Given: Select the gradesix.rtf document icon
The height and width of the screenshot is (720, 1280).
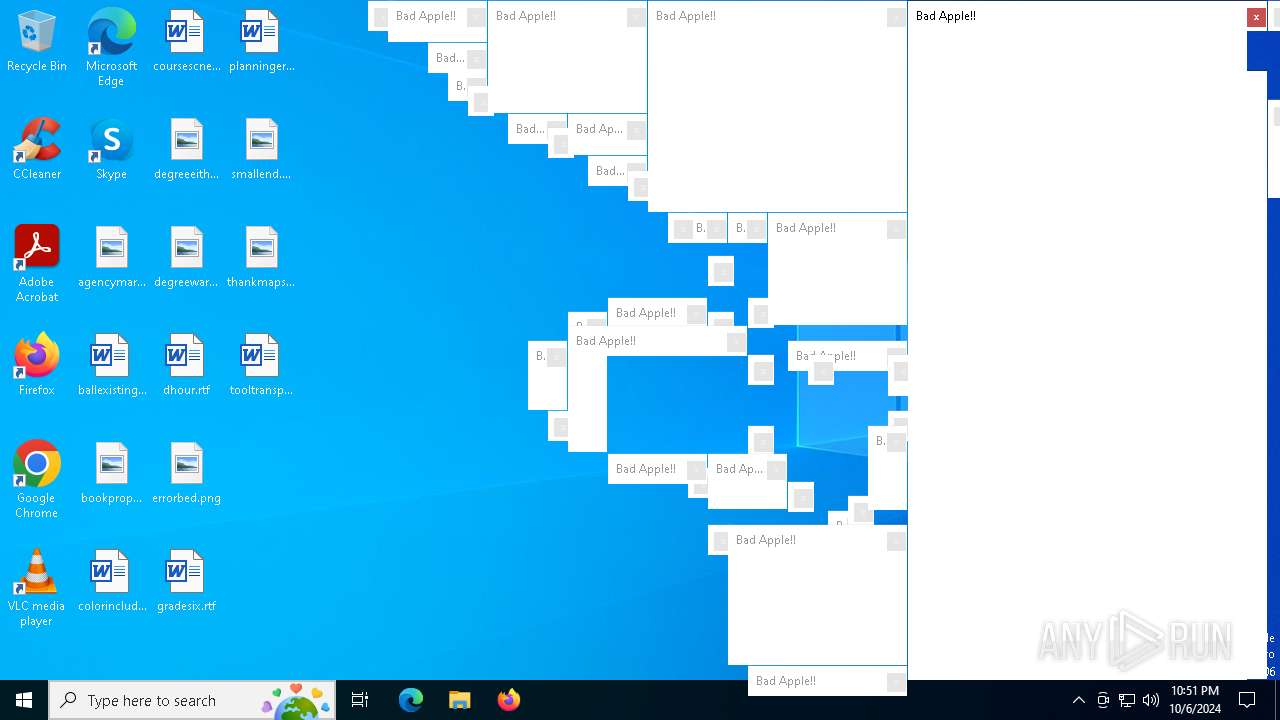Looking at the screenshot, I should pyautogui.click(x=186, y=582).
